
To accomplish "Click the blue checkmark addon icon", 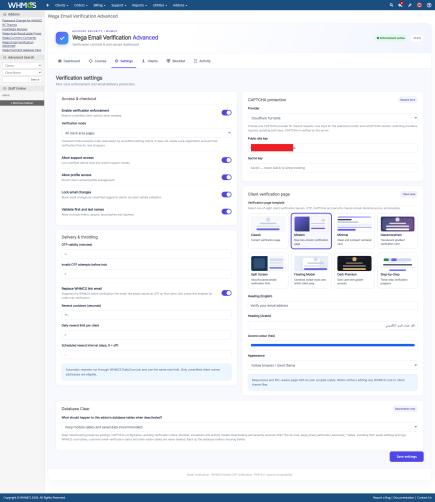I will click(x=62, y=38).
